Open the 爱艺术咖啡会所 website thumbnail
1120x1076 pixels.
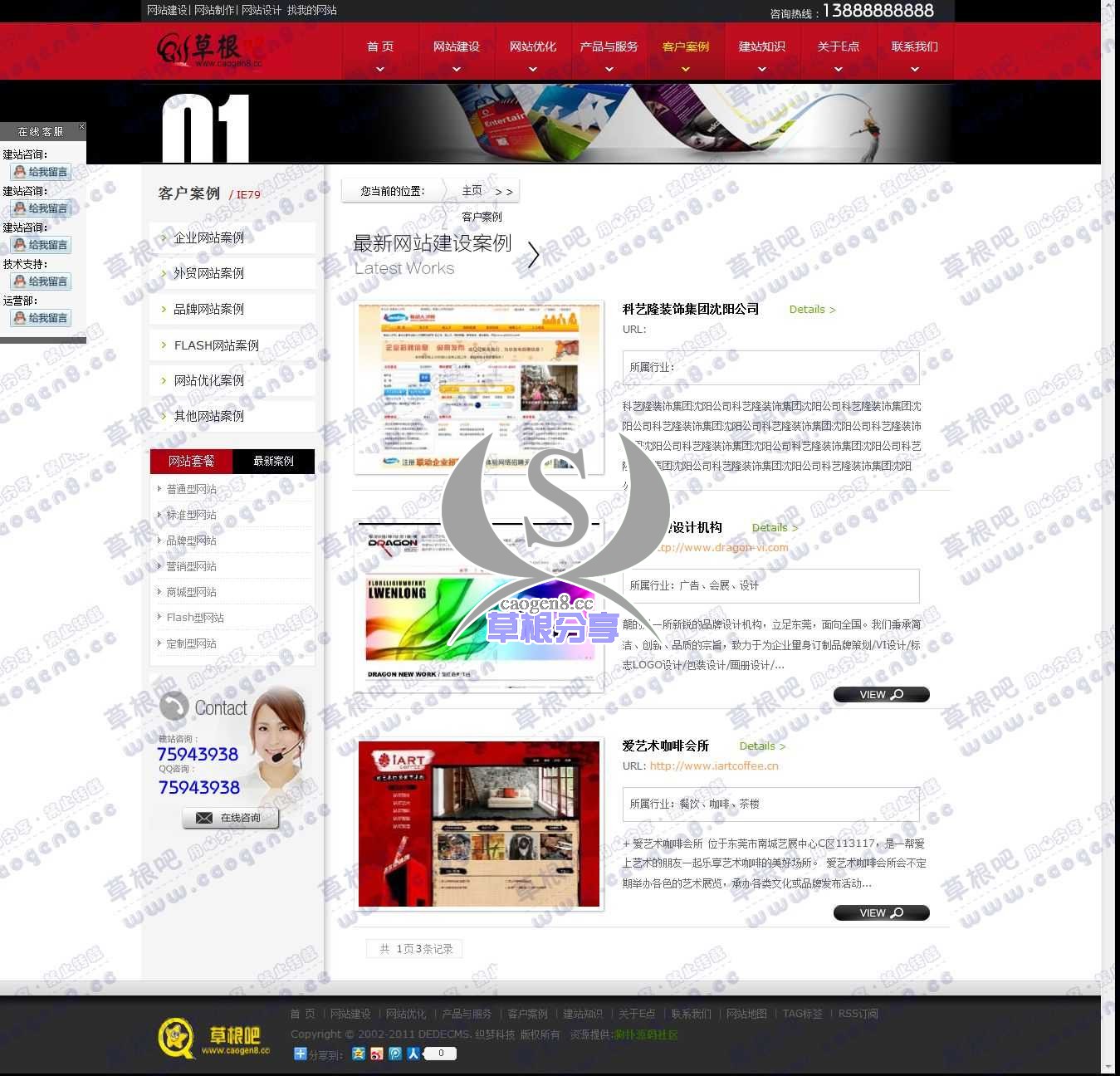(x=478, y=824)
